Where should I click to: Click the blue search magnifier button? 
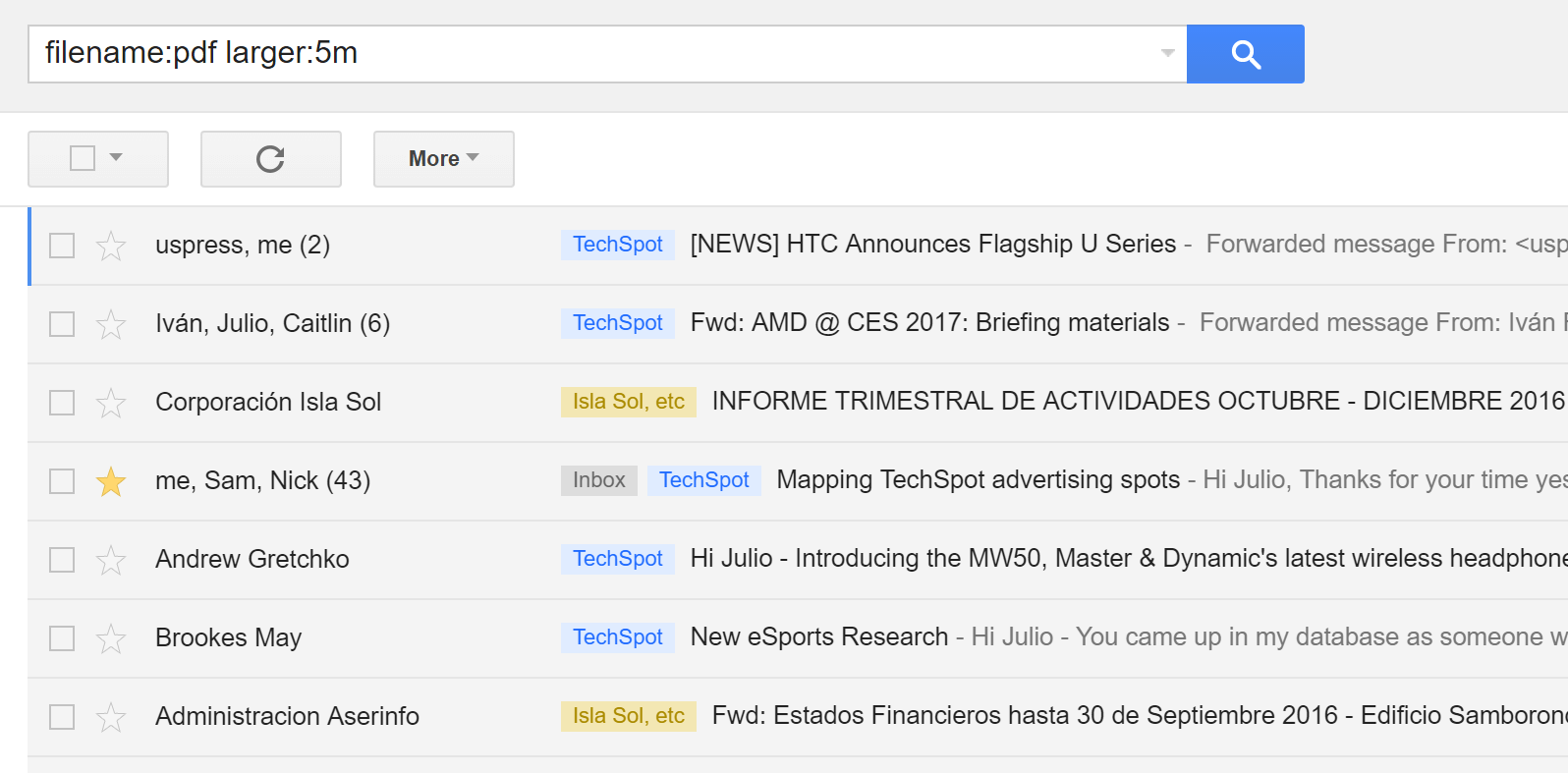click(x=1245, y=54)
